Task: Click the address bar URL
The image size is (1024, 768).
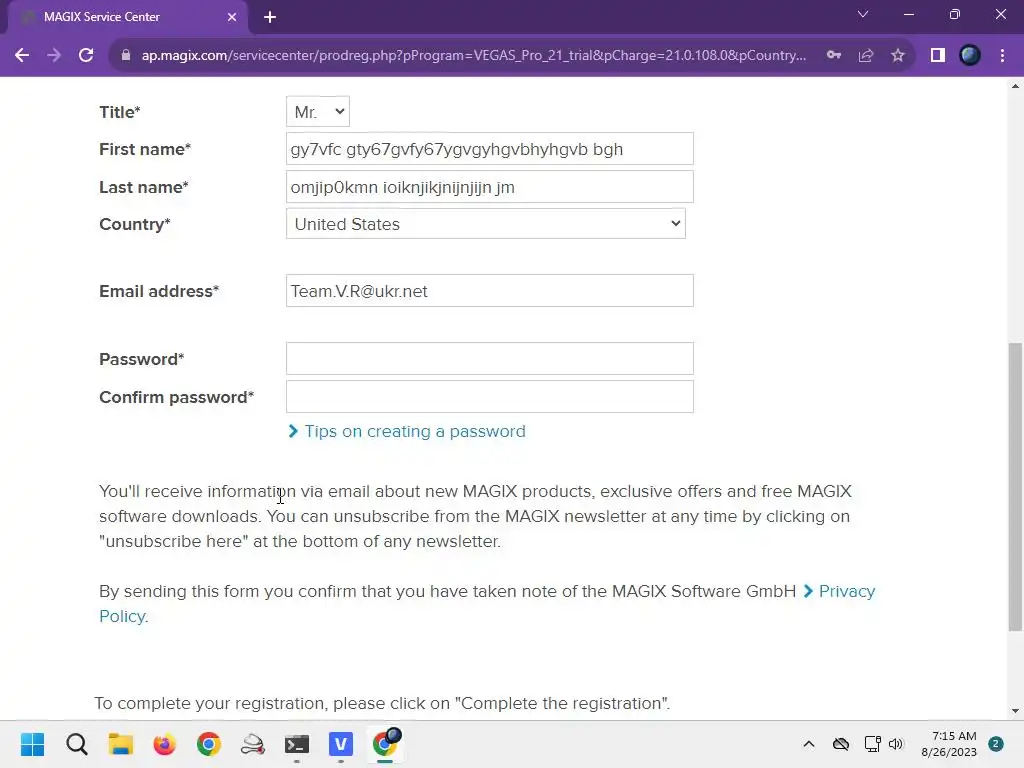Action: click(x=473, y=56)
